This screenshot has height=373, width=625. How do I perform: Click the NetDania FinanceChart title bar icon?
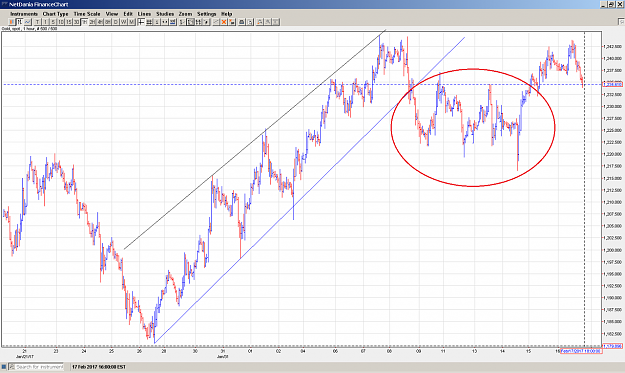click(x=4, y=4)
